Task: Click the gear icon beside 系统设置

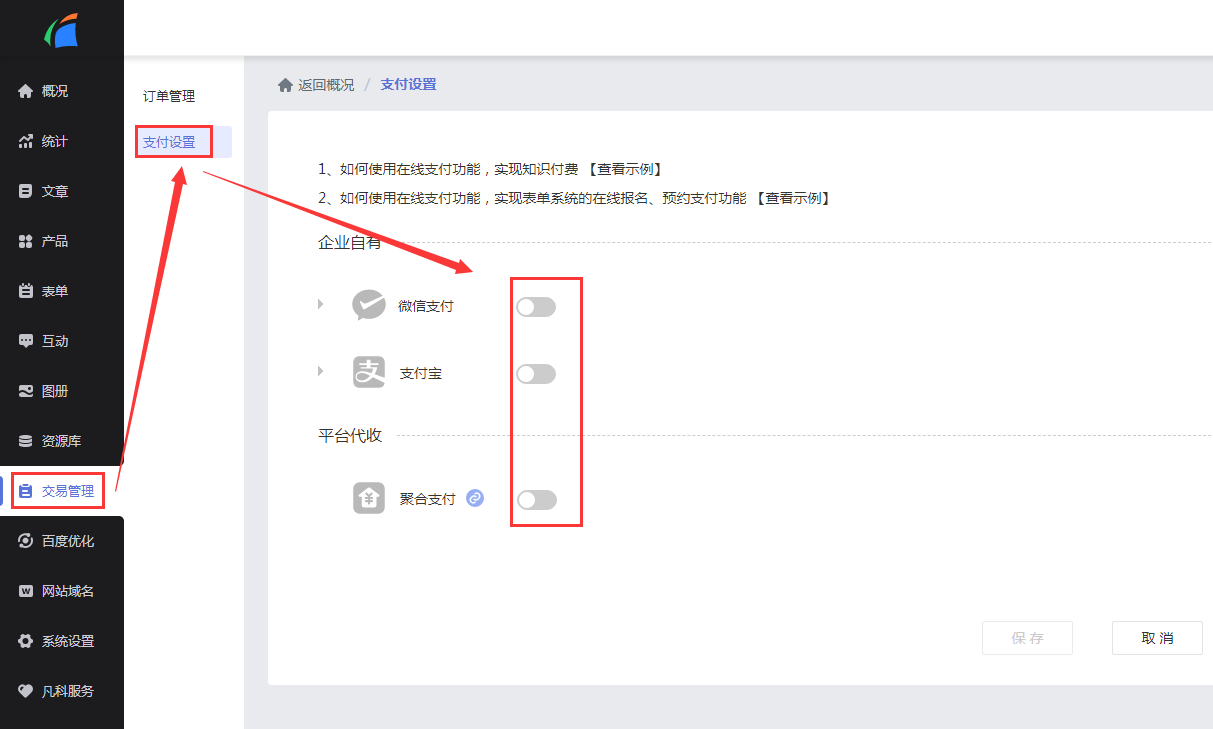Action: (x=26, y=641)
